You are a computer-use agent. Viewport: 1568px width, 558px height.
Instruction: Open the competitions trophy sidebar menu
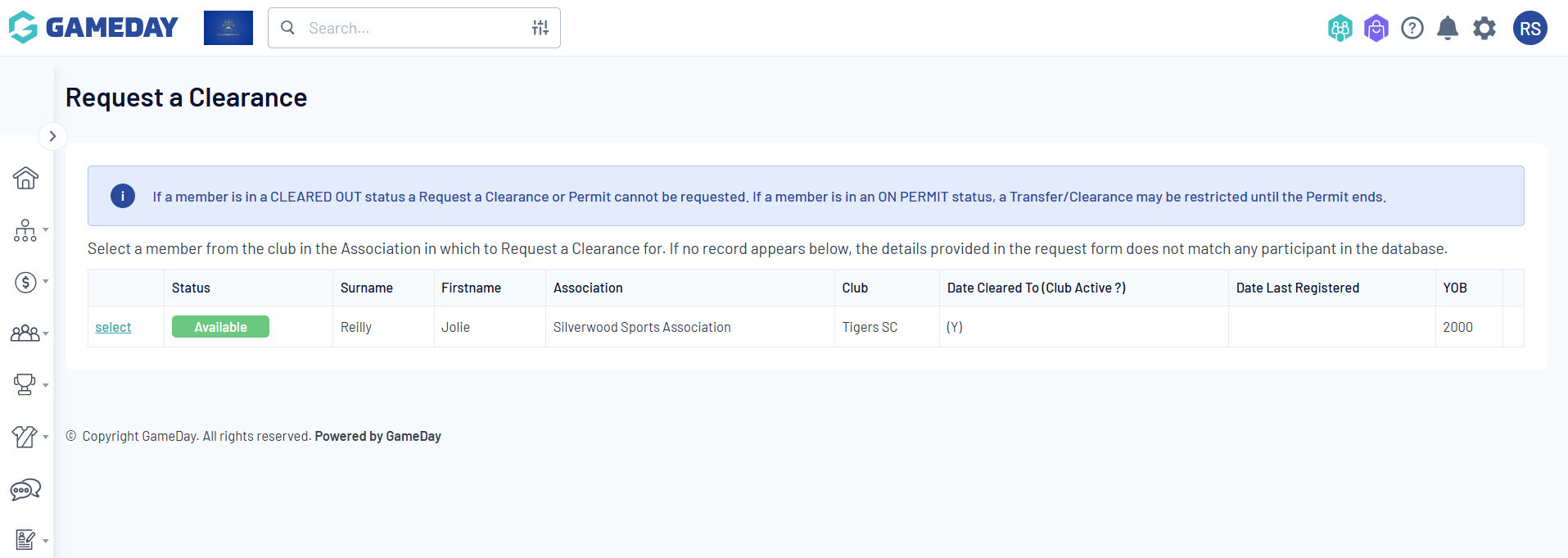(26, 384)
